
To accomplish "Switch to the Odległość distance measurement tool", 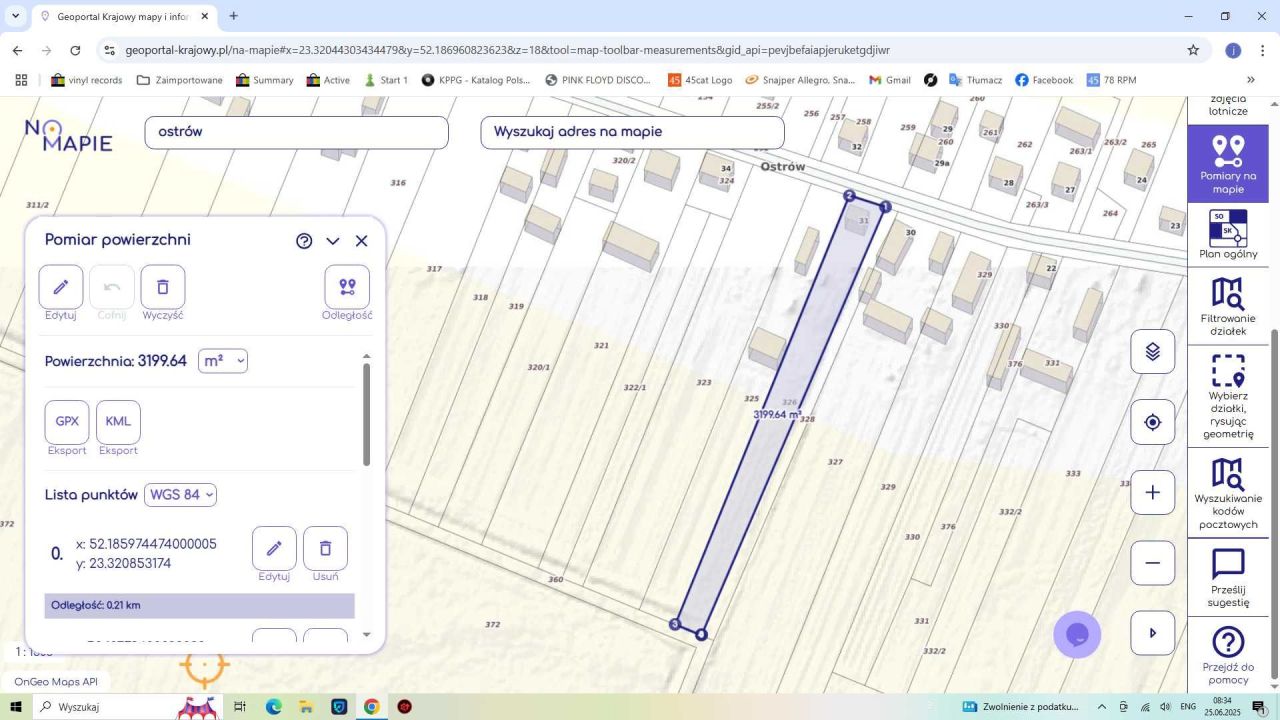I will pyautogui.click(x=347, y=287).
